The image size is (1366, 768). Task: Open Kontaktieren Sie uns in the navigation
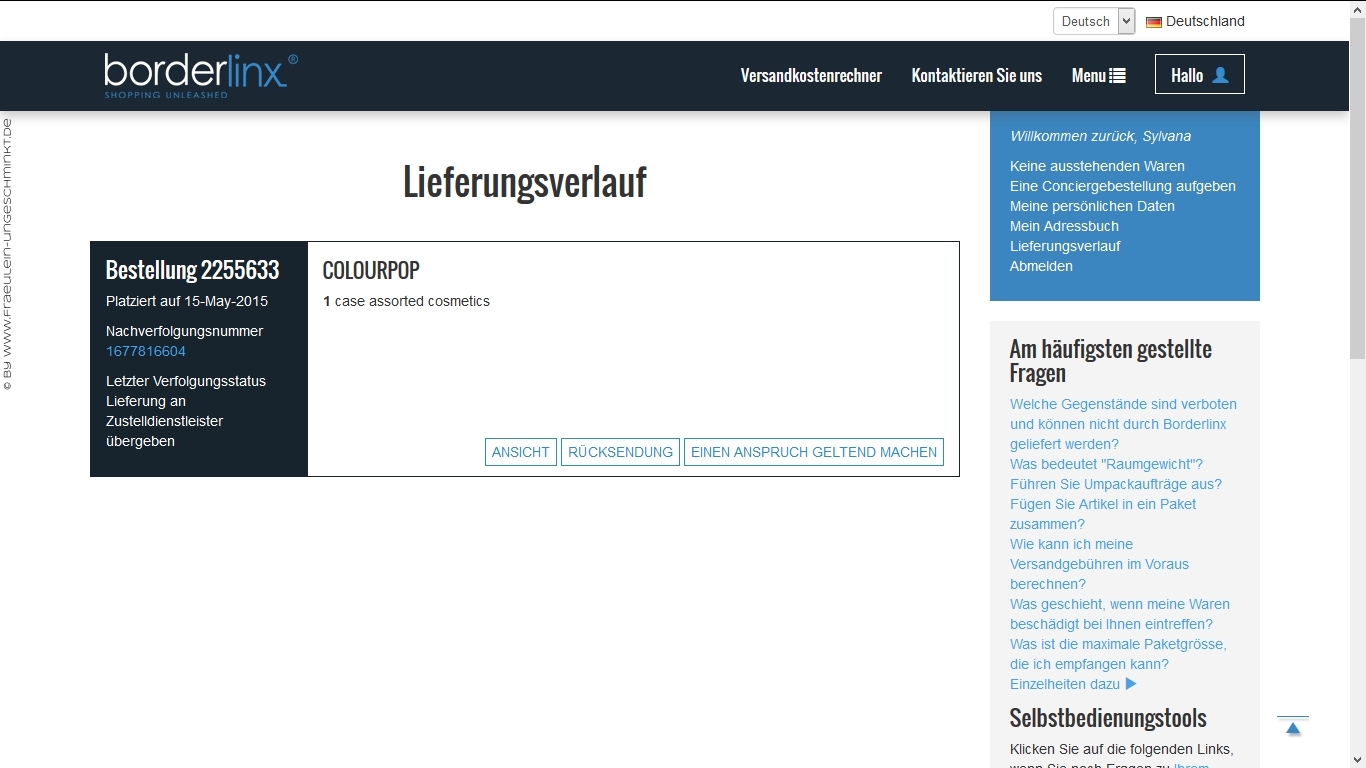click(x=977, y=76)
